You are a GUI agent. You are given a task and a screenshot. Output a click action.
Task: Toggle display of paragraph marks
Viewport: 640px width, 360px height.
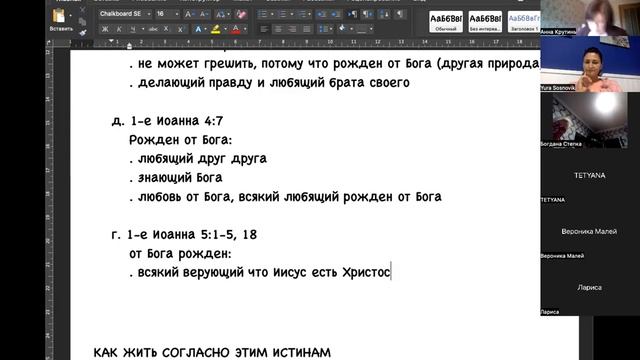tap(400, 14)
